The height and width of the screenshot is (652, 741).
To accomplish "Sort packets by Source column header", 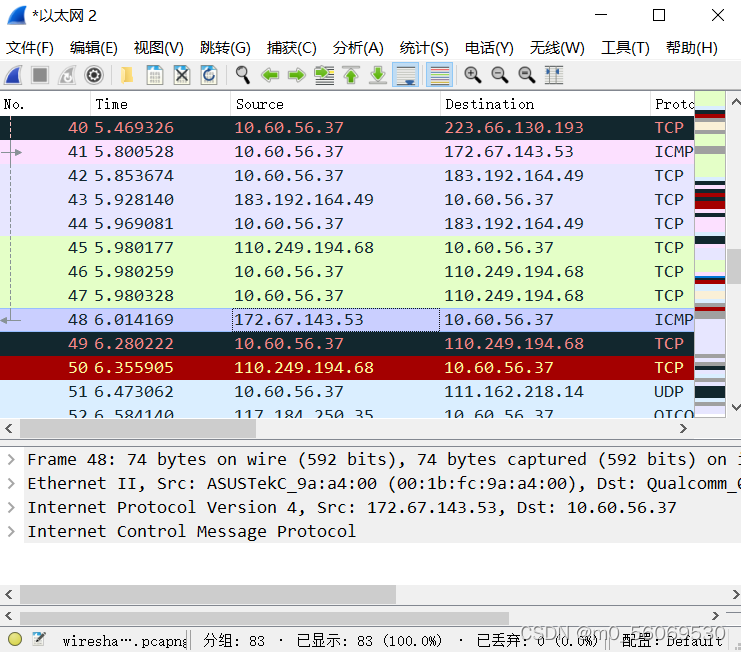I will point(336,104).
